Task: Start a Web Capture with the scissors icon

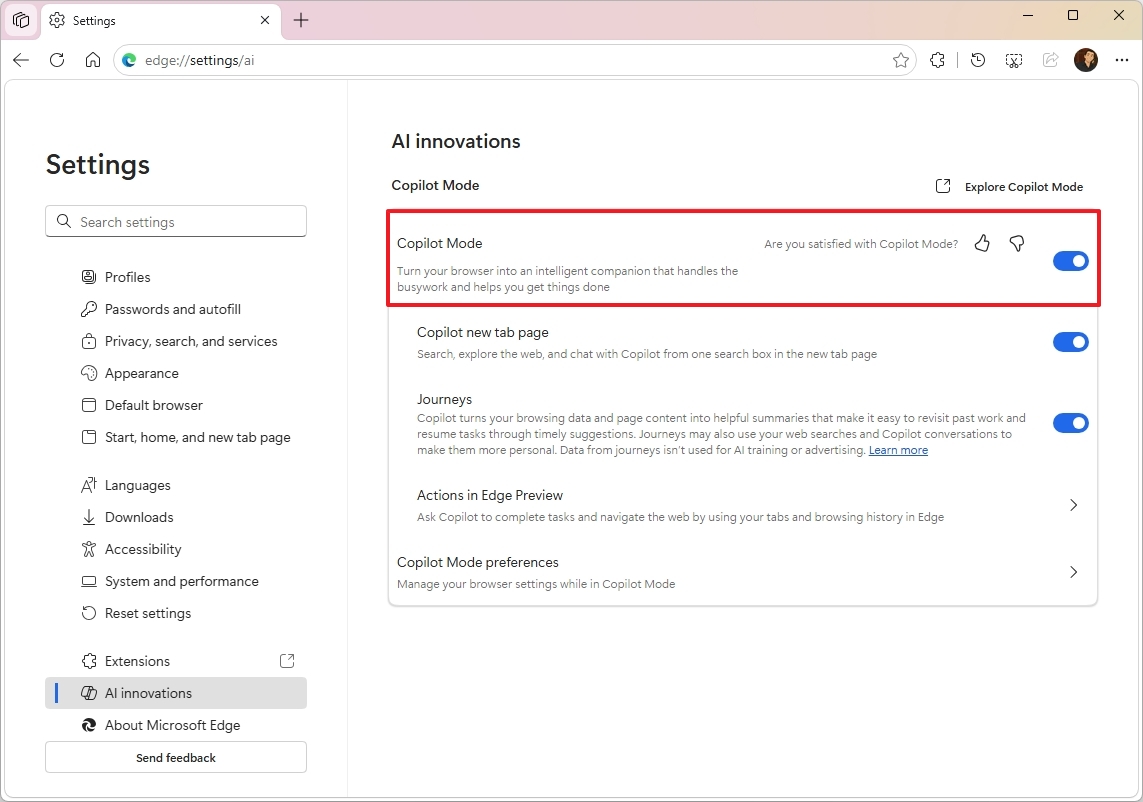Action: [1014, 60]
